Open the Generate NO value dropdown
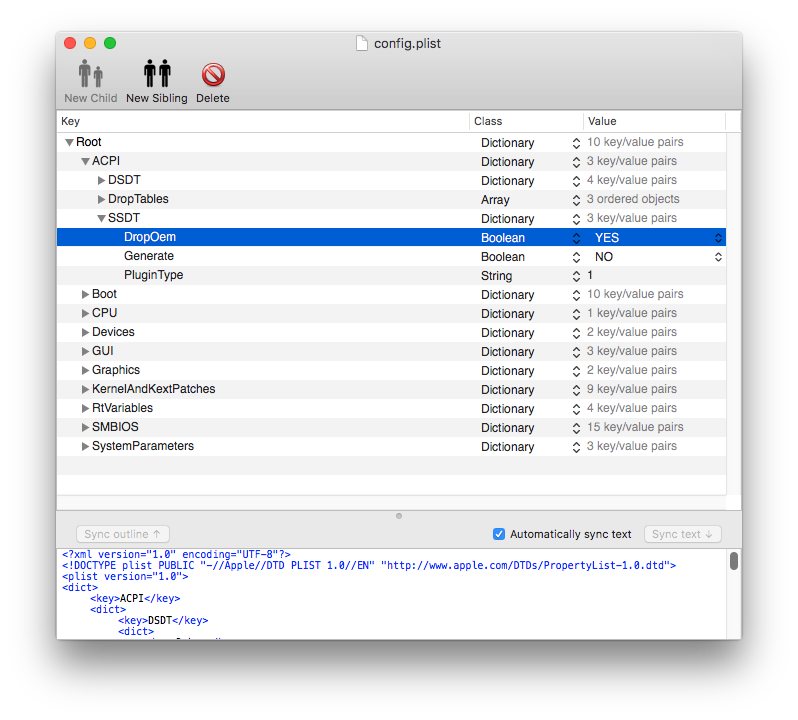798x720 pixels. (x=717, y=257)
